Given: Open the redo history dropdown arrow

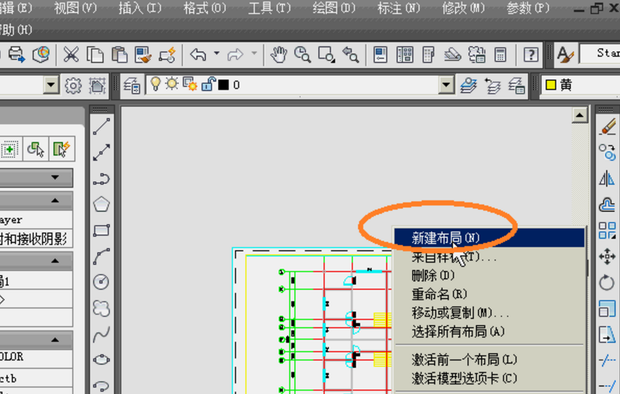Looking at the screenshot, I should click(x=254, y=53).
